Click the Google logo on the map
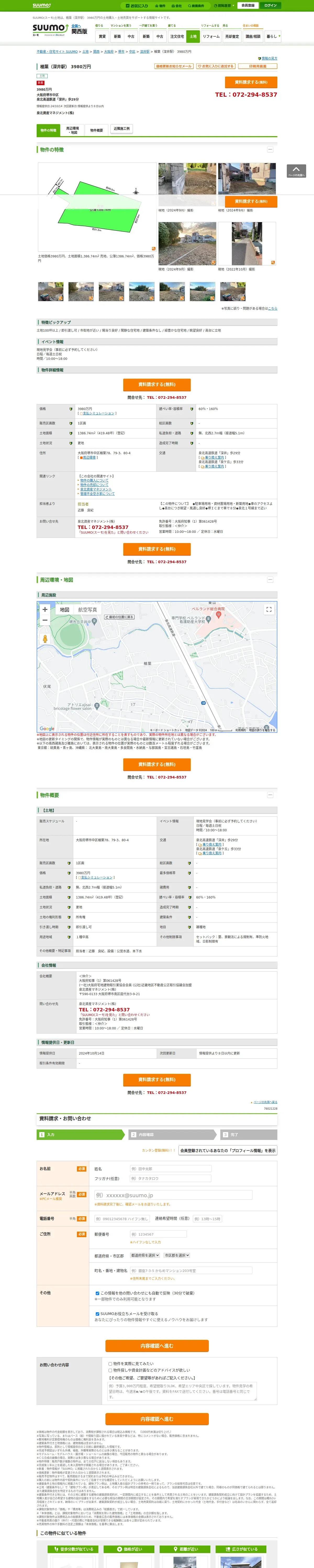The height and width of the screenshot is (1568, 314). pyautogui.click(x=47, y=729)
